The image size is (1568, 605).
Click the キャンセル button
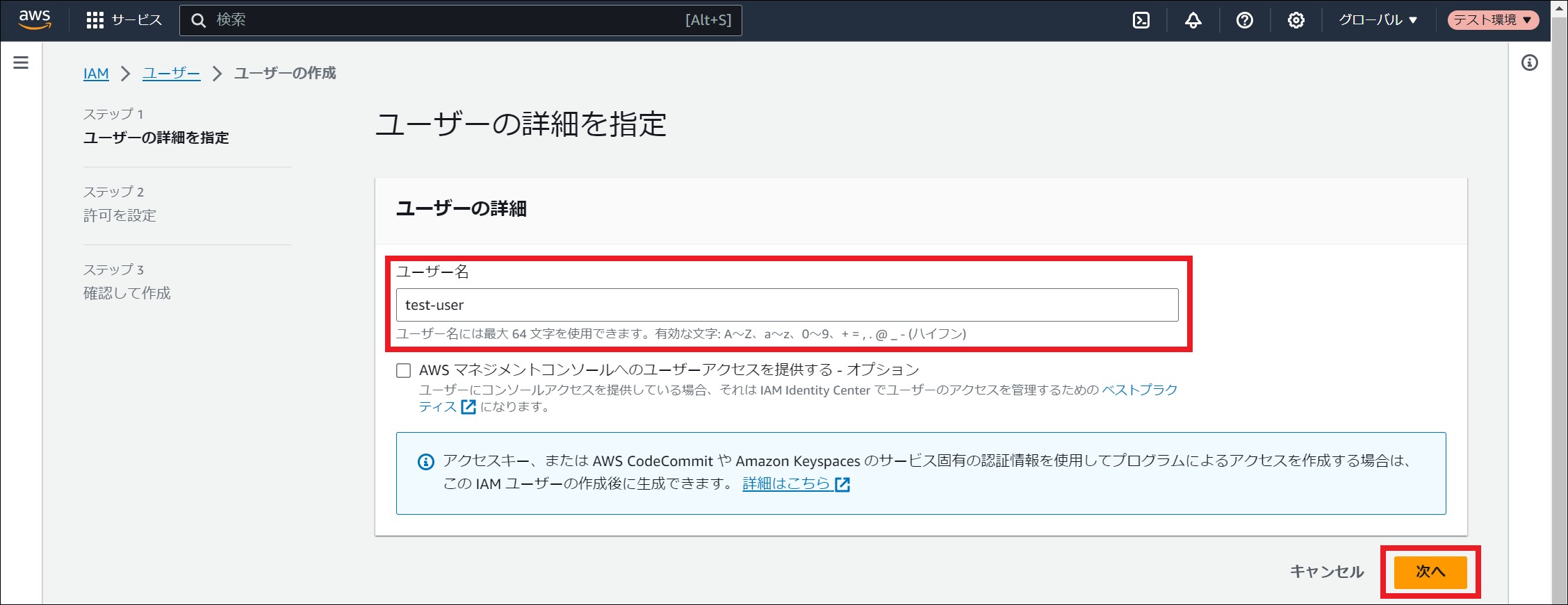pos(1327,572)
